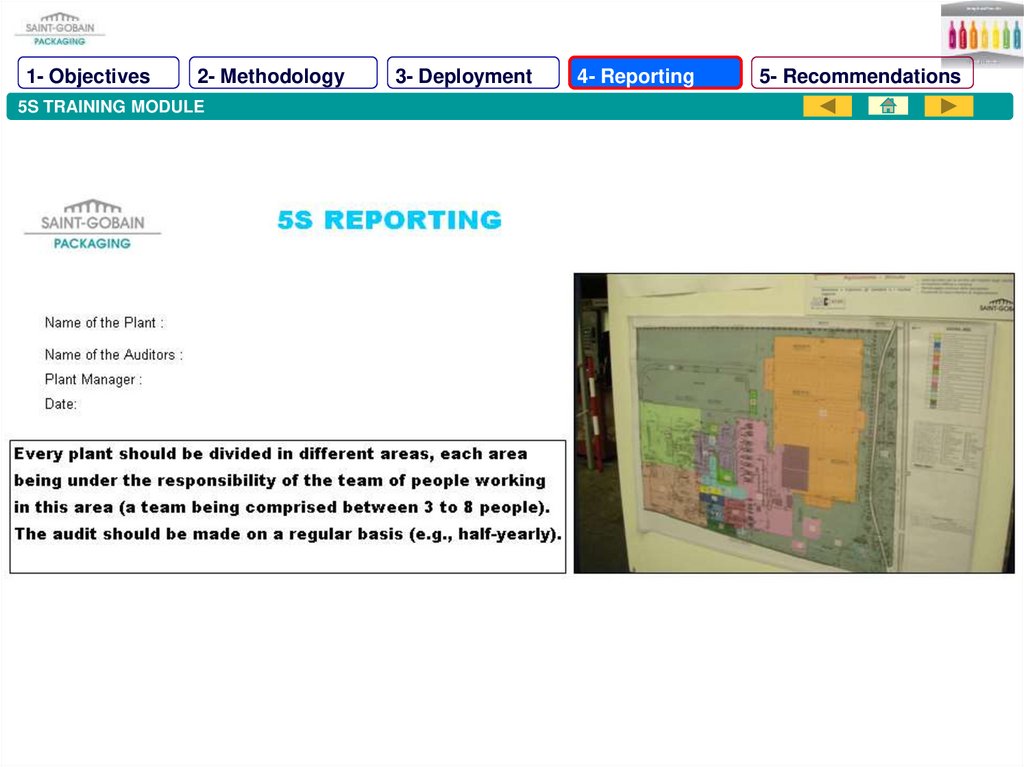
Task: Click the forward arrow navigation icon
Action: tap(948, 106)
